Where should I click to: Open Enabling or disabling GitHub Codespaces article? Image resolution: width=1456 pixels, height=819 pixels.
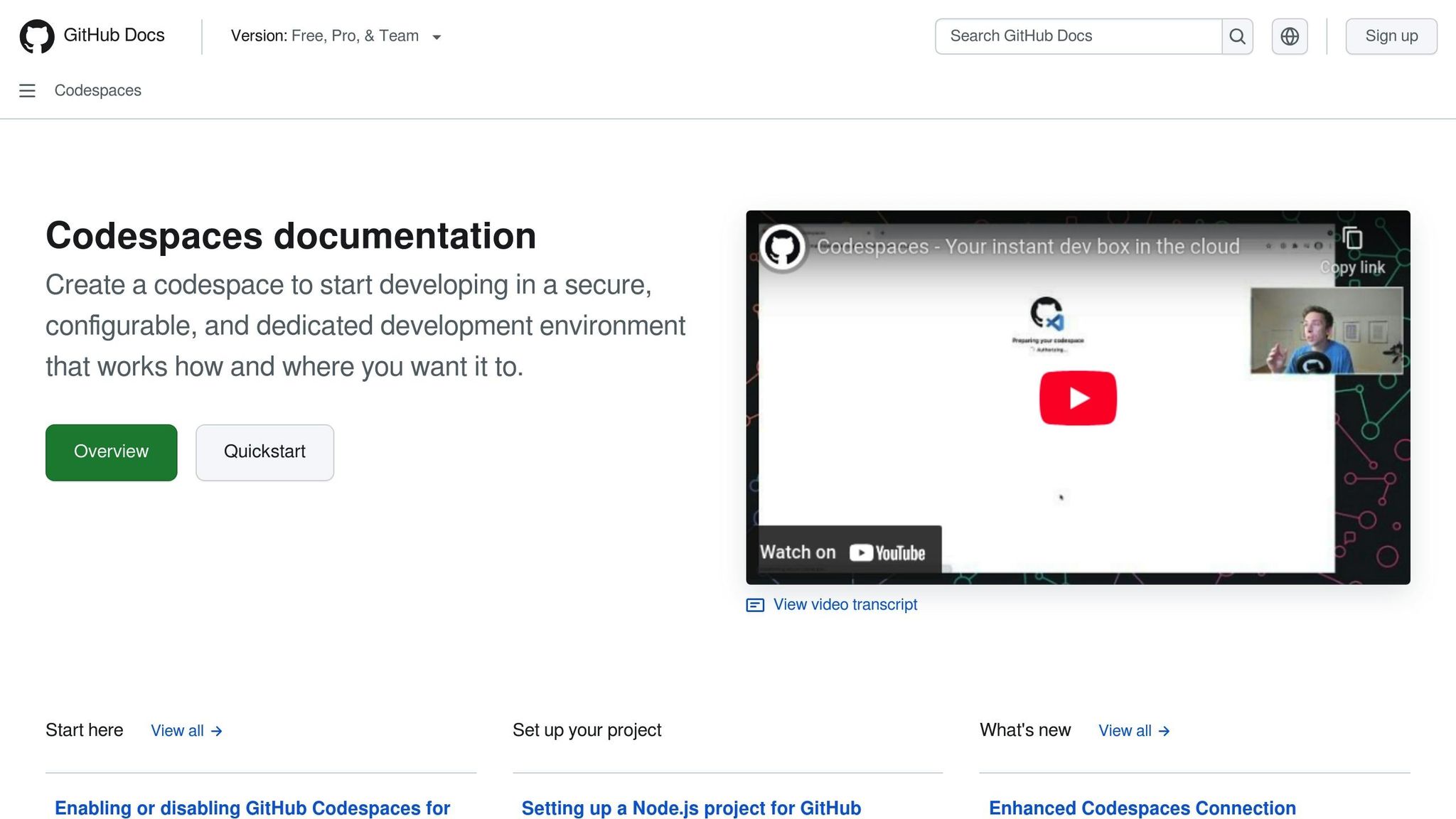[x=252, y=808]
